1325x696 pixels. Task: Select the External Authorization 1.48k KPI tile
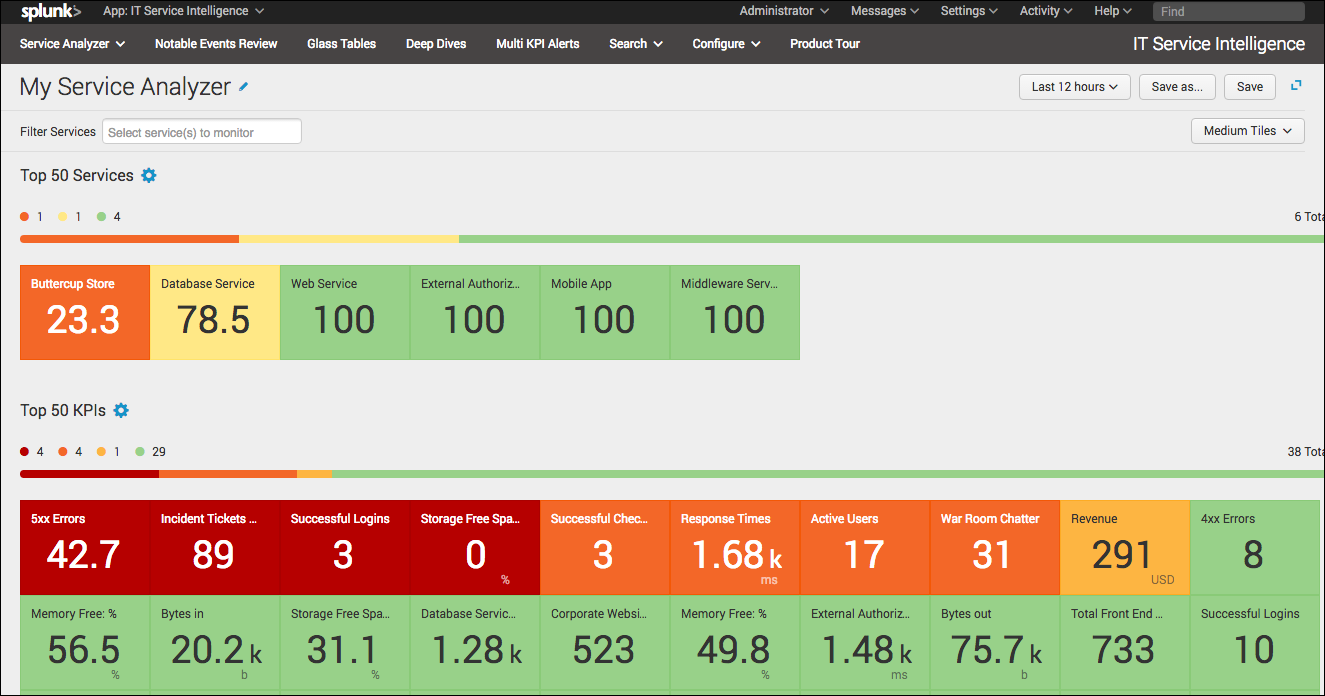865,642
